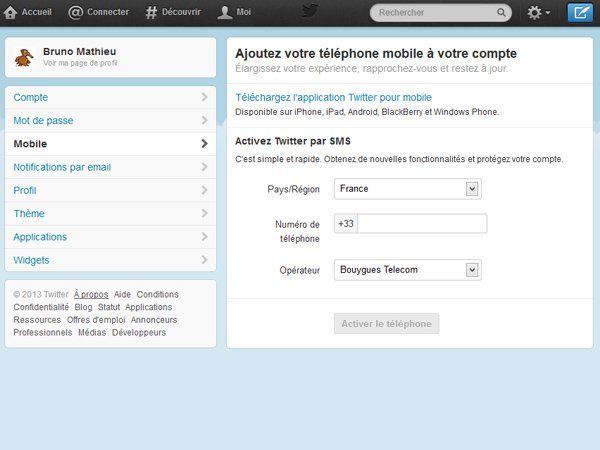Open the Développeurs footer link
The image size is (600, 450).
click(x=139, y=333)
